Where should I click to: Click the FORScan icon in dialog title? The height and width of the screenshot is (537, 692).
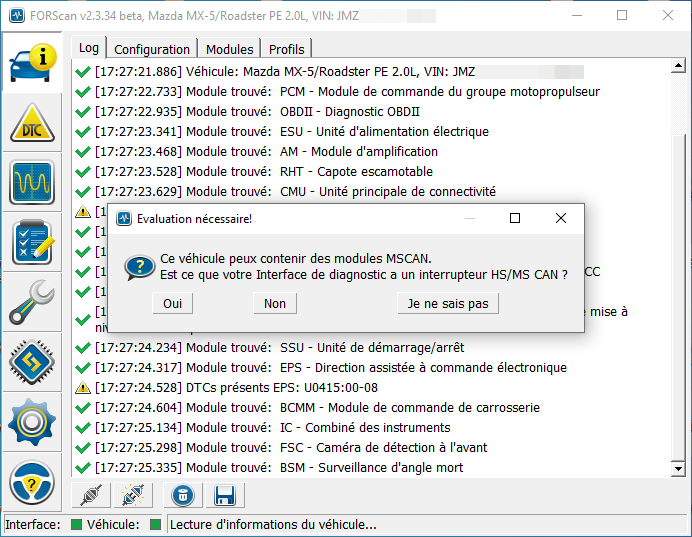(124, 218)
